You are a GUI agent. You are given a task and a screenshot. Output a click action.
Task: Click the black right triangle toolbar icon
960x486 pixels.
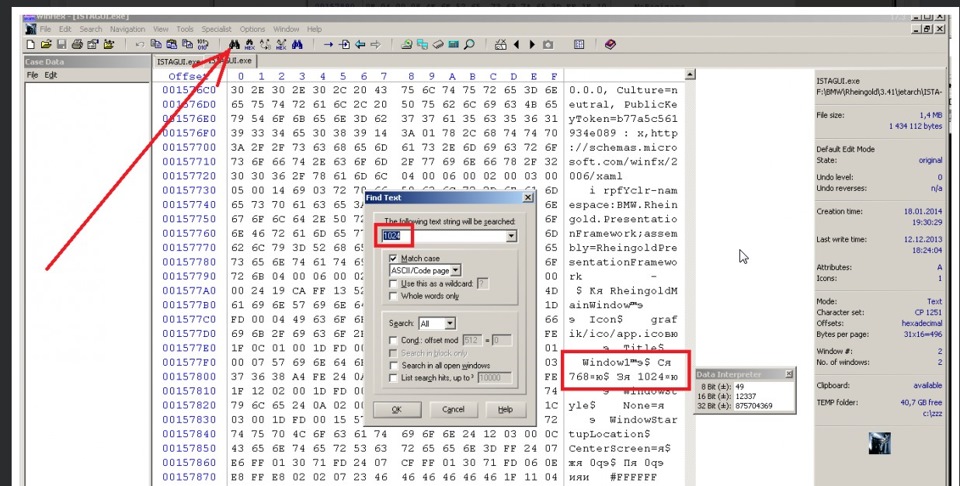tap(532, 45)
